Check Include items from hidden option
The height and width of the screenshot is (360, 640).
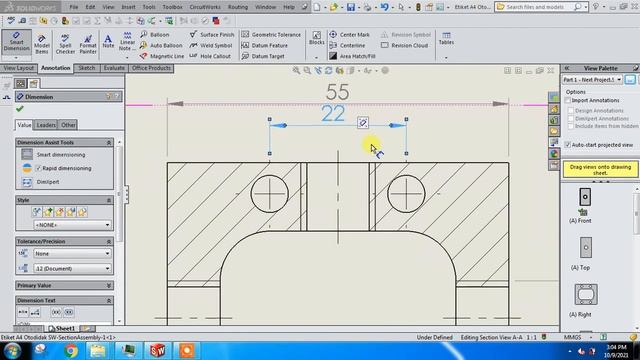(x=571, y=126)
